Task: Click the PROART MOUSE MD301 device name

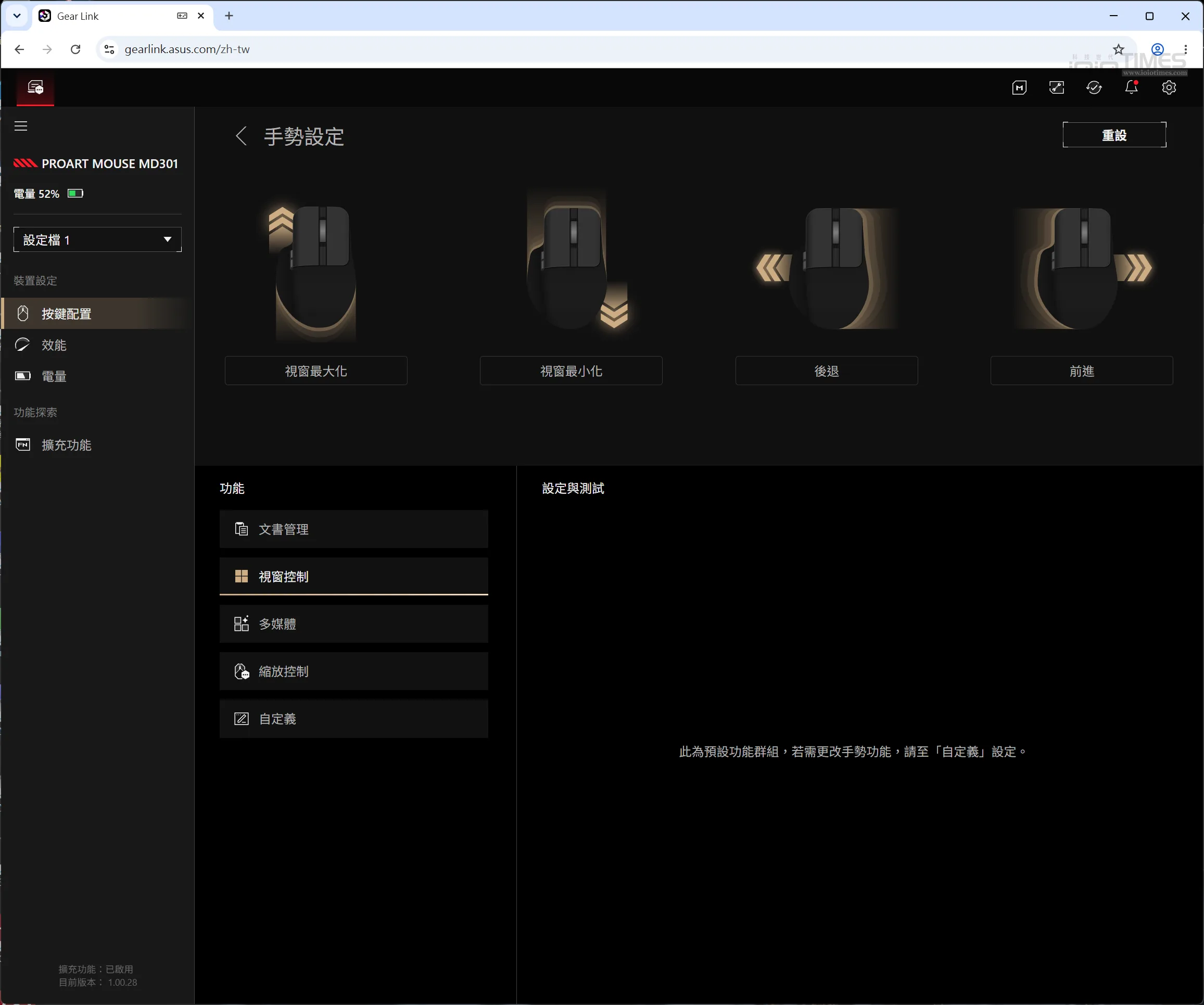Action: (x=110, y=164)
